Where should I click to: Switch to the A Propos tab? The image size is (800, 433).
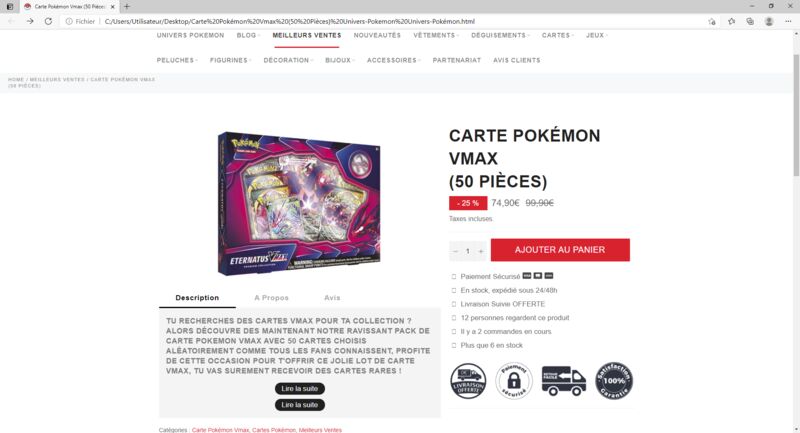tap(271, 298)
